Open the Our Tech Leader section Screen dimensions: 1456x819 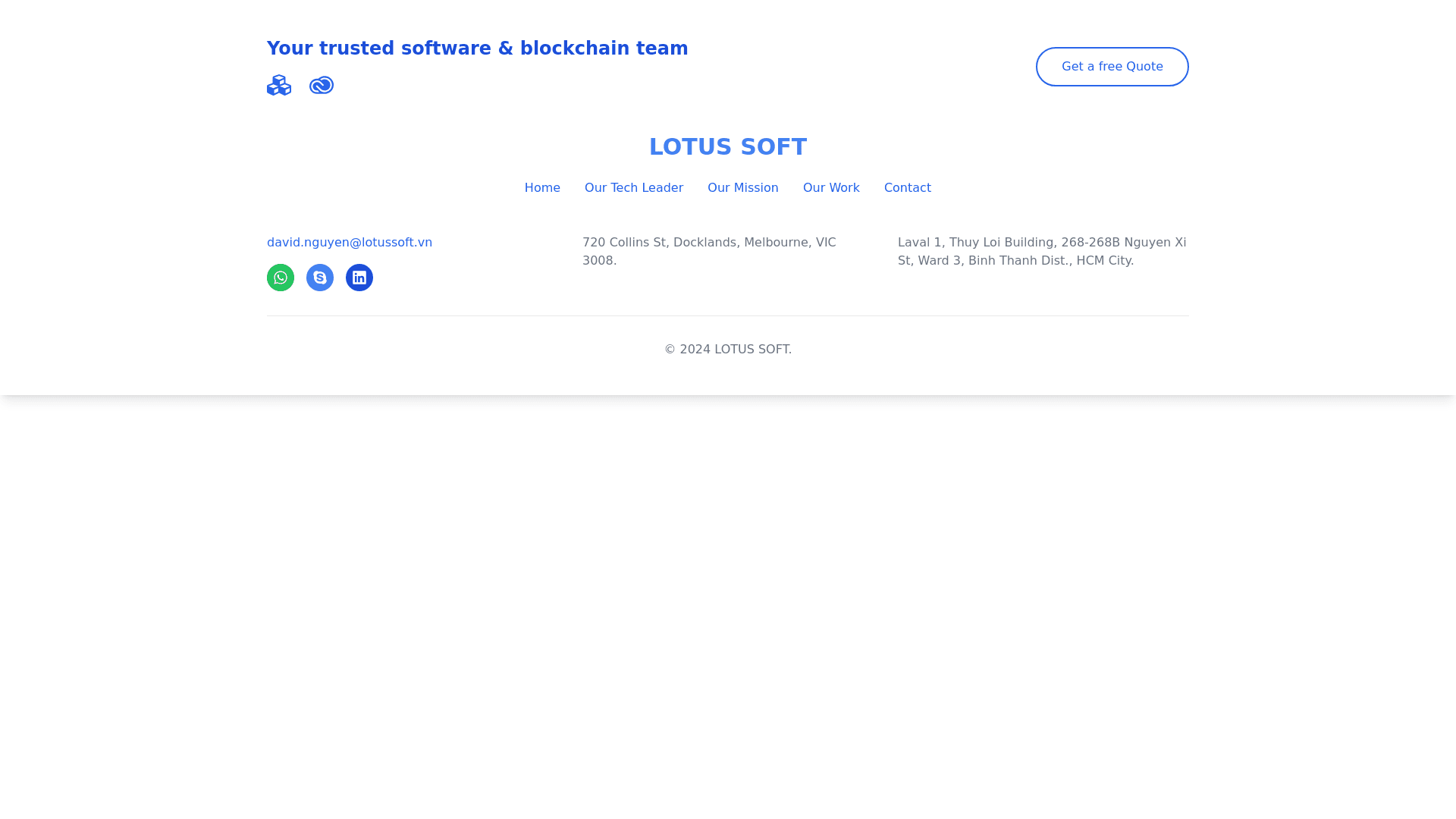[x=634, y=188]
